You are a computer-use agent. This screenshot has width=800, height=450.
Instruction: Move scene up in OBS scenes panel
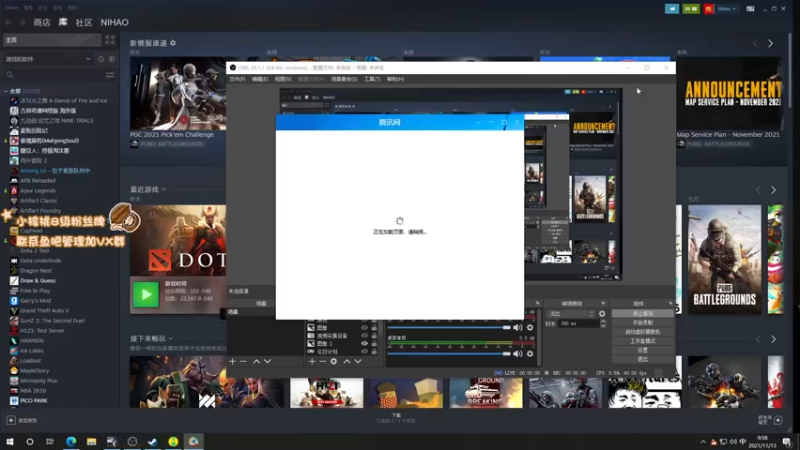(256, 361)
